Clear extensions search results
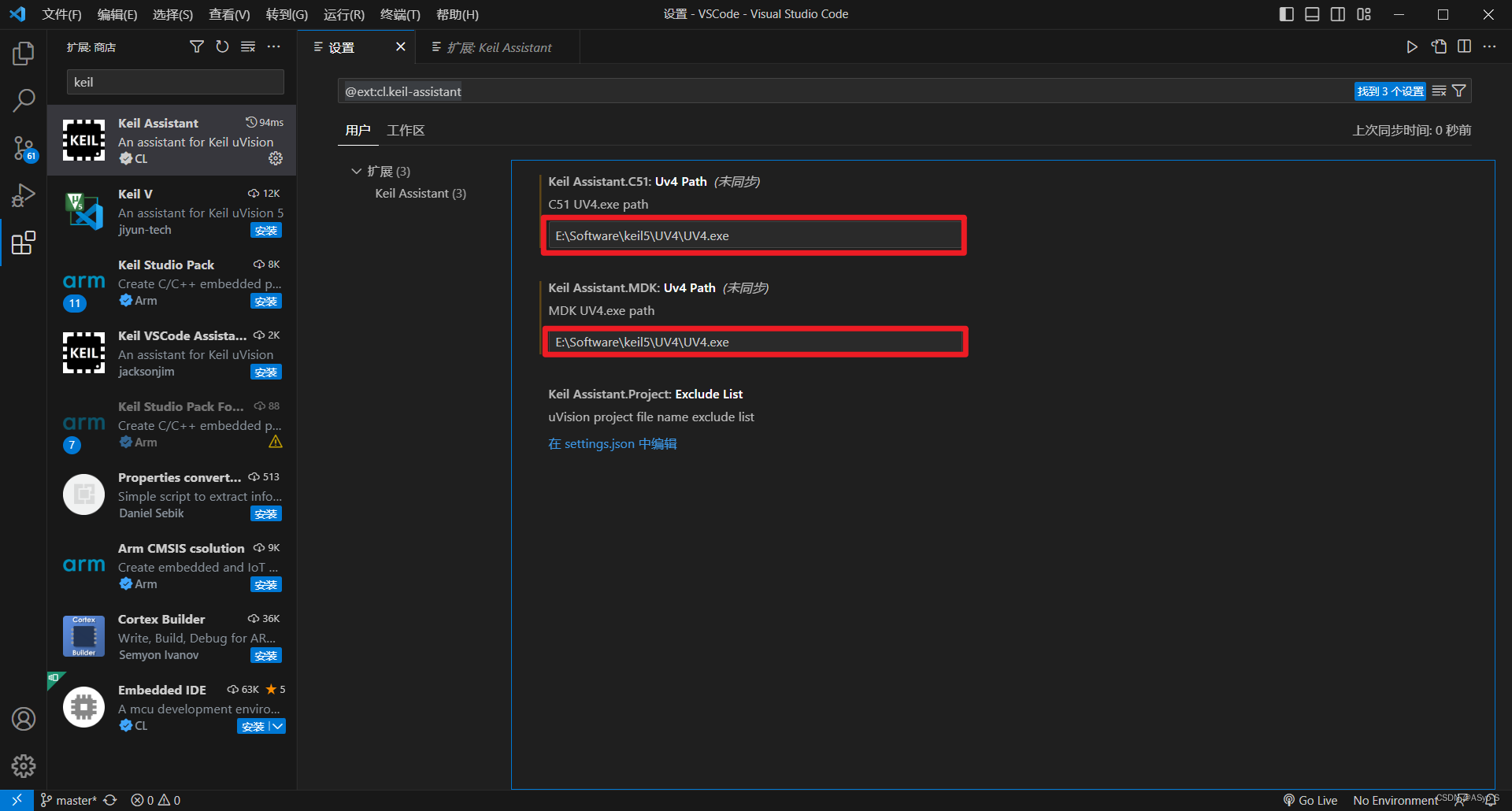1512x811 pixels. click(x=248, y=47)
